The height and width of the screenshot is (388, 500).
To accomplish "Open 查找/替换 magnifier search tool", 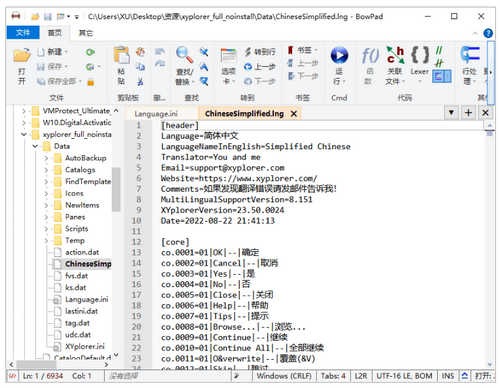I will pos(184,55).
